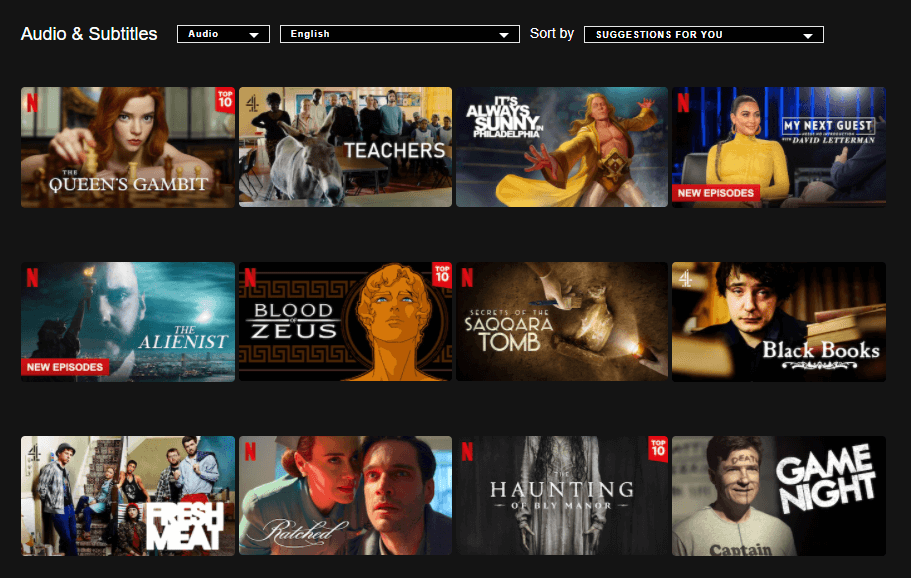This screenshot has width=911, height=578.
Task: Click New Episodes badge on My Next Guest
Action: (716, 193)
